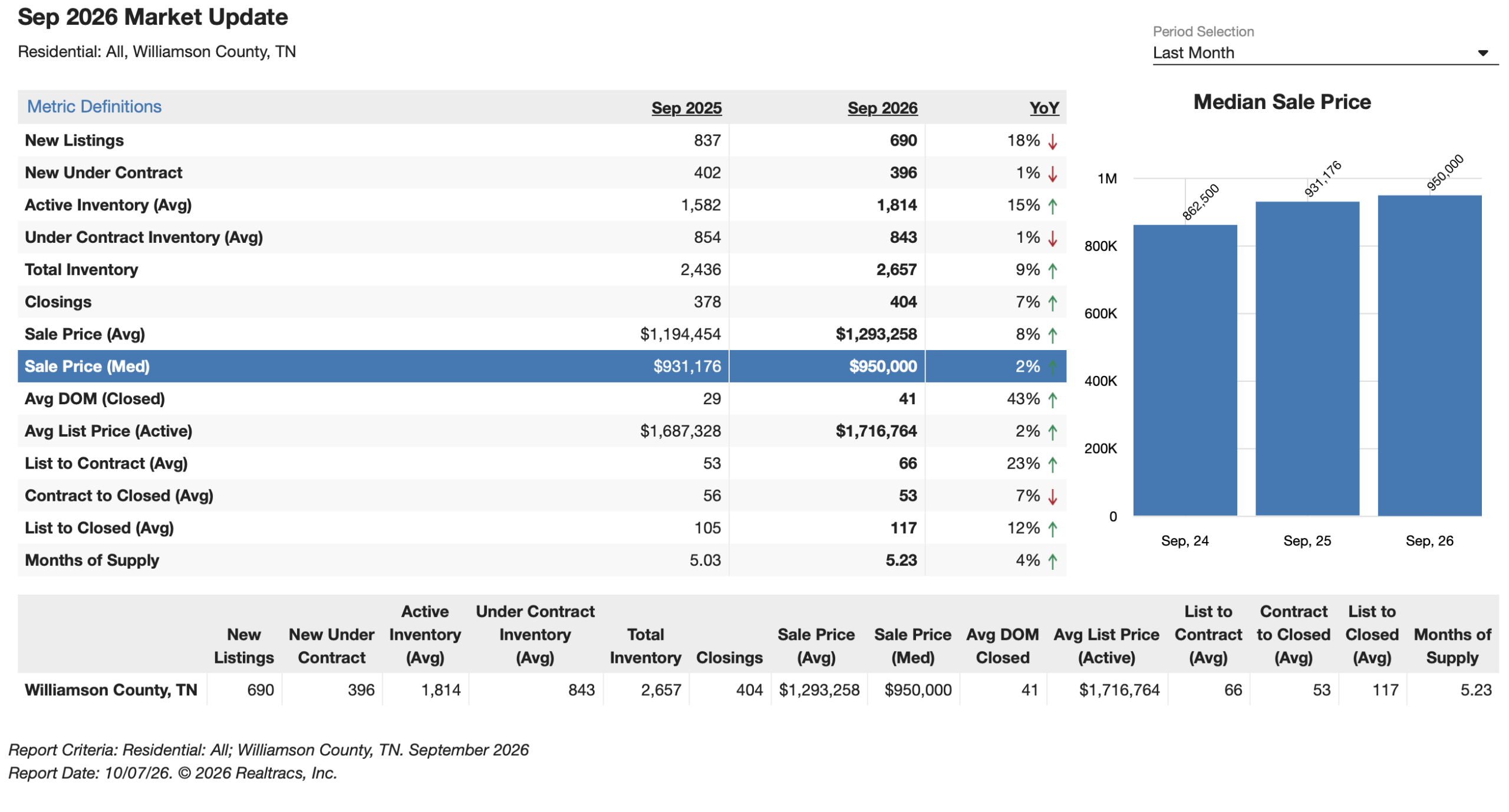The image size is (1509, 812).
Task: Select the Active Inventory (Avg) row
Action: pos(542,205)
